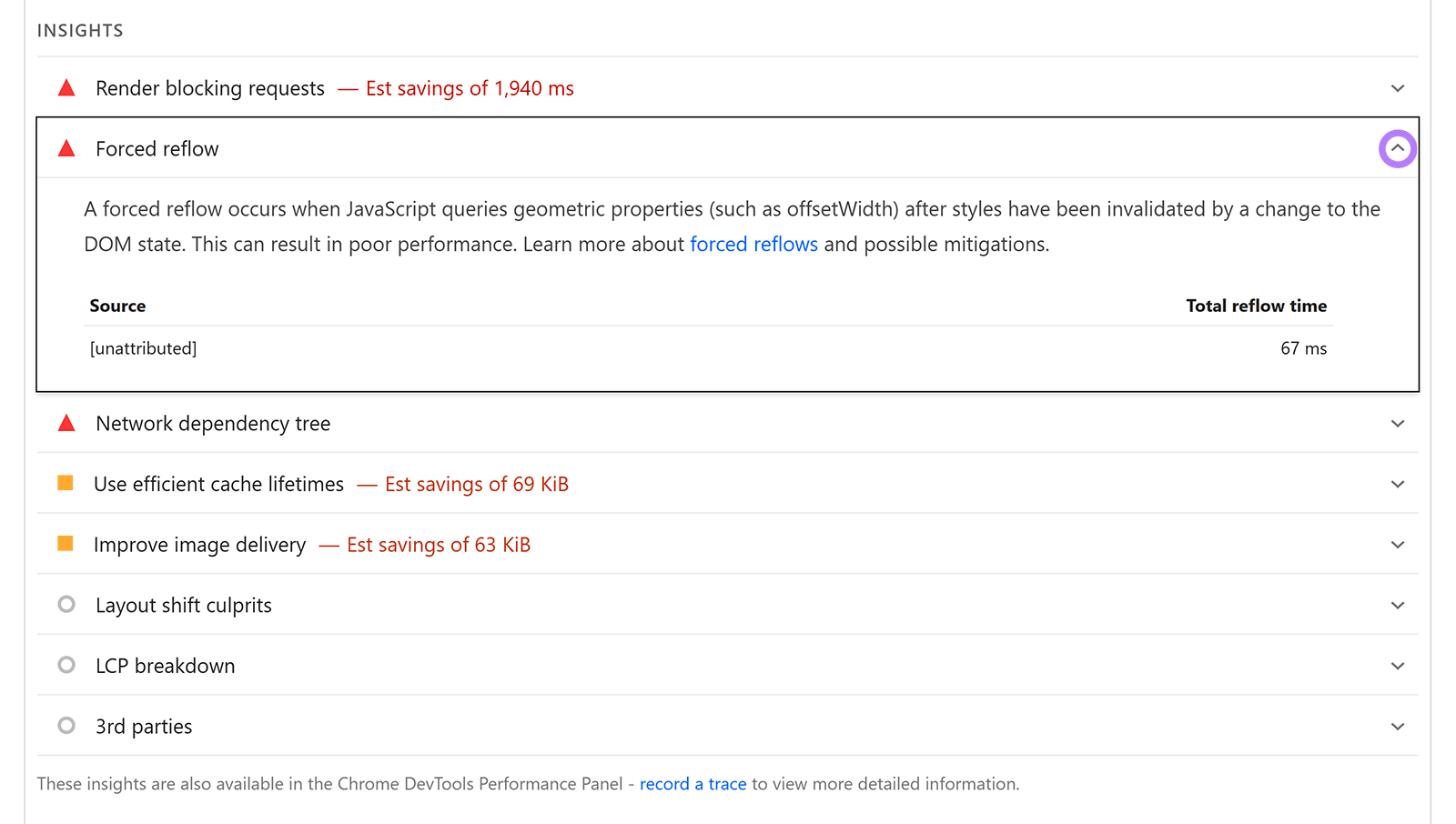Expand the Use efficient cache lifetimes insight

point(1397,483)
